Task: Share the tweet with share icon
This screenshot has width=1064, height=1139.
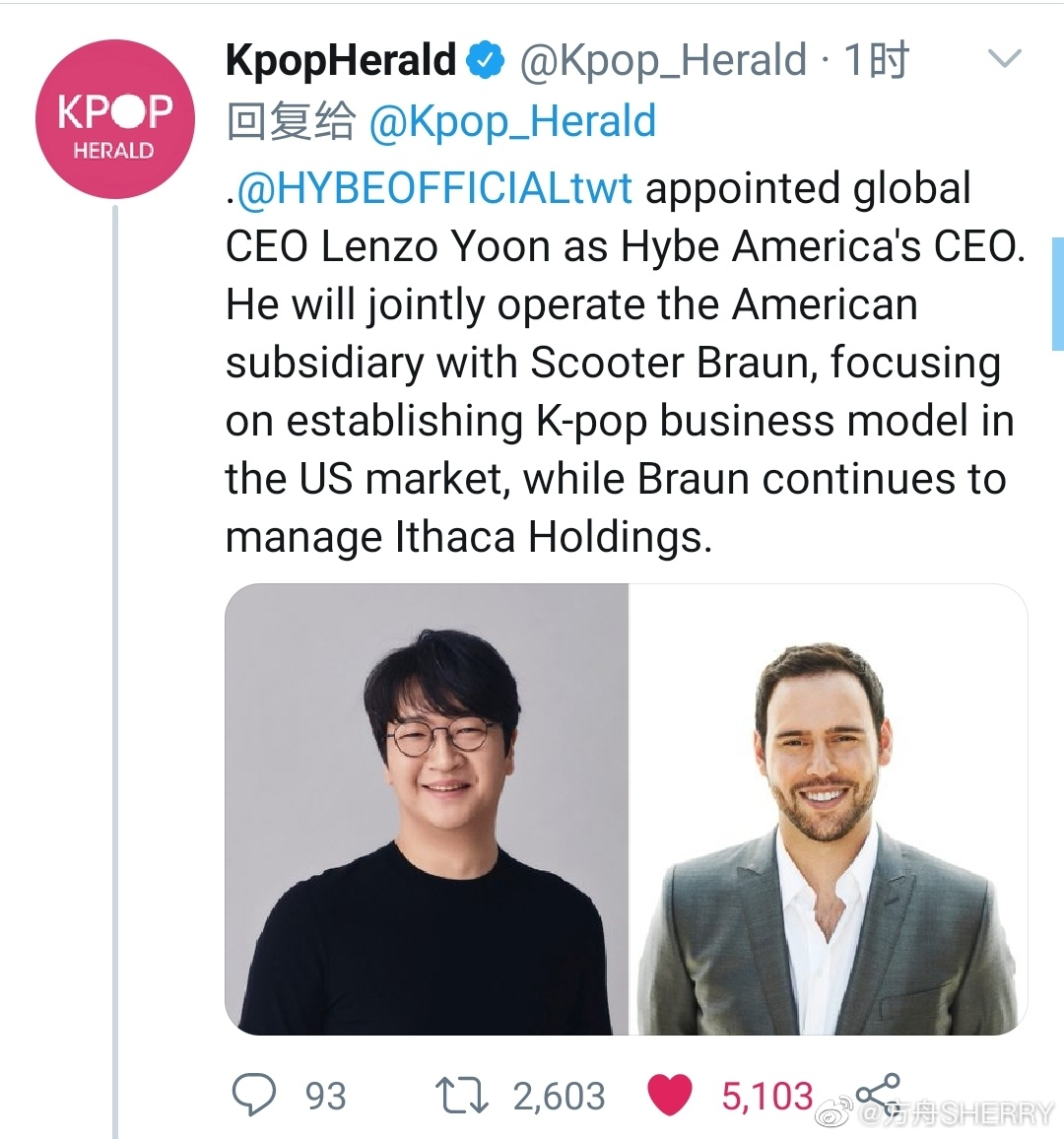Action: (x=876, y=1093)
